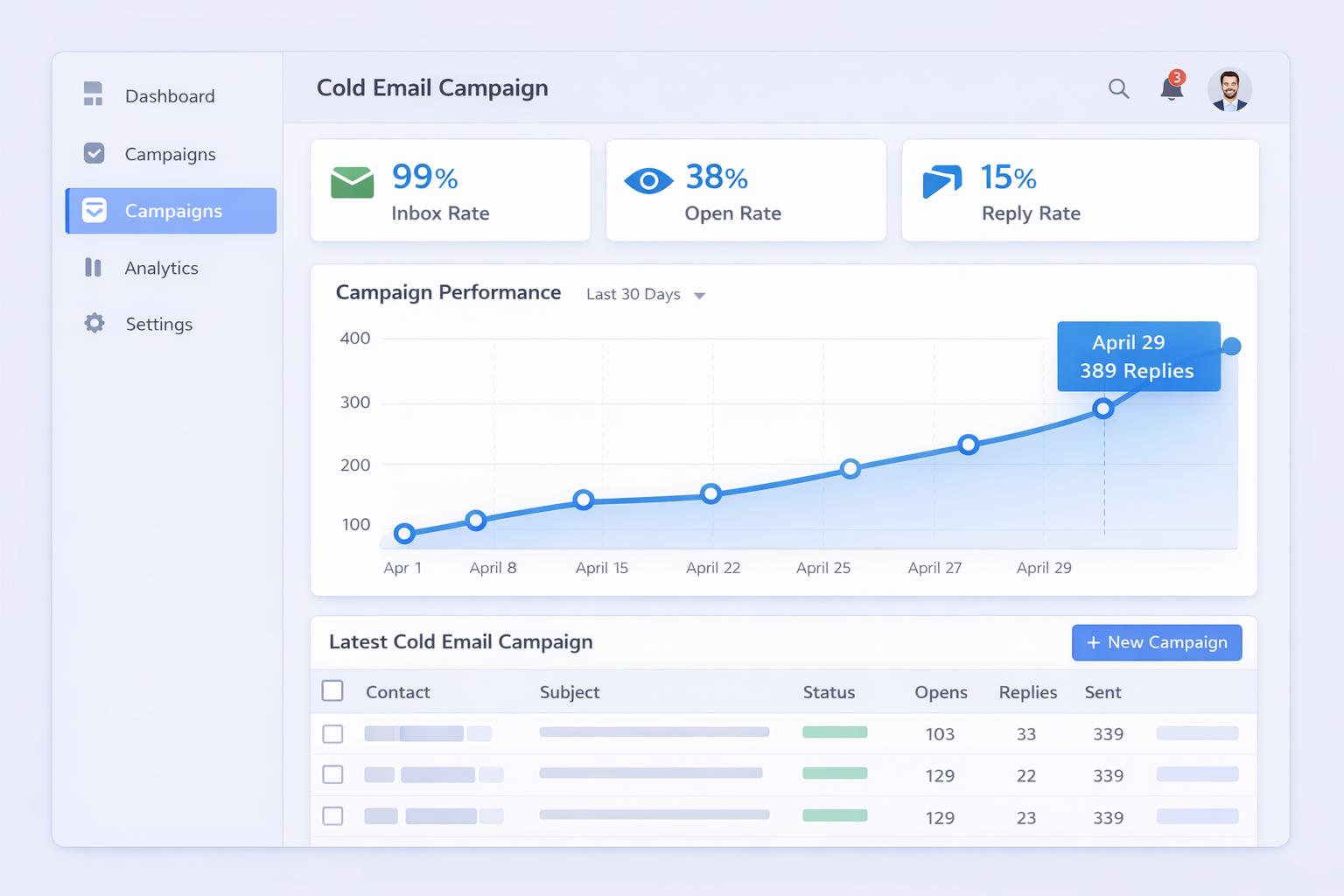Check the first campaign row checkbox
The image size is (1344, 896).
click(332, 733)
